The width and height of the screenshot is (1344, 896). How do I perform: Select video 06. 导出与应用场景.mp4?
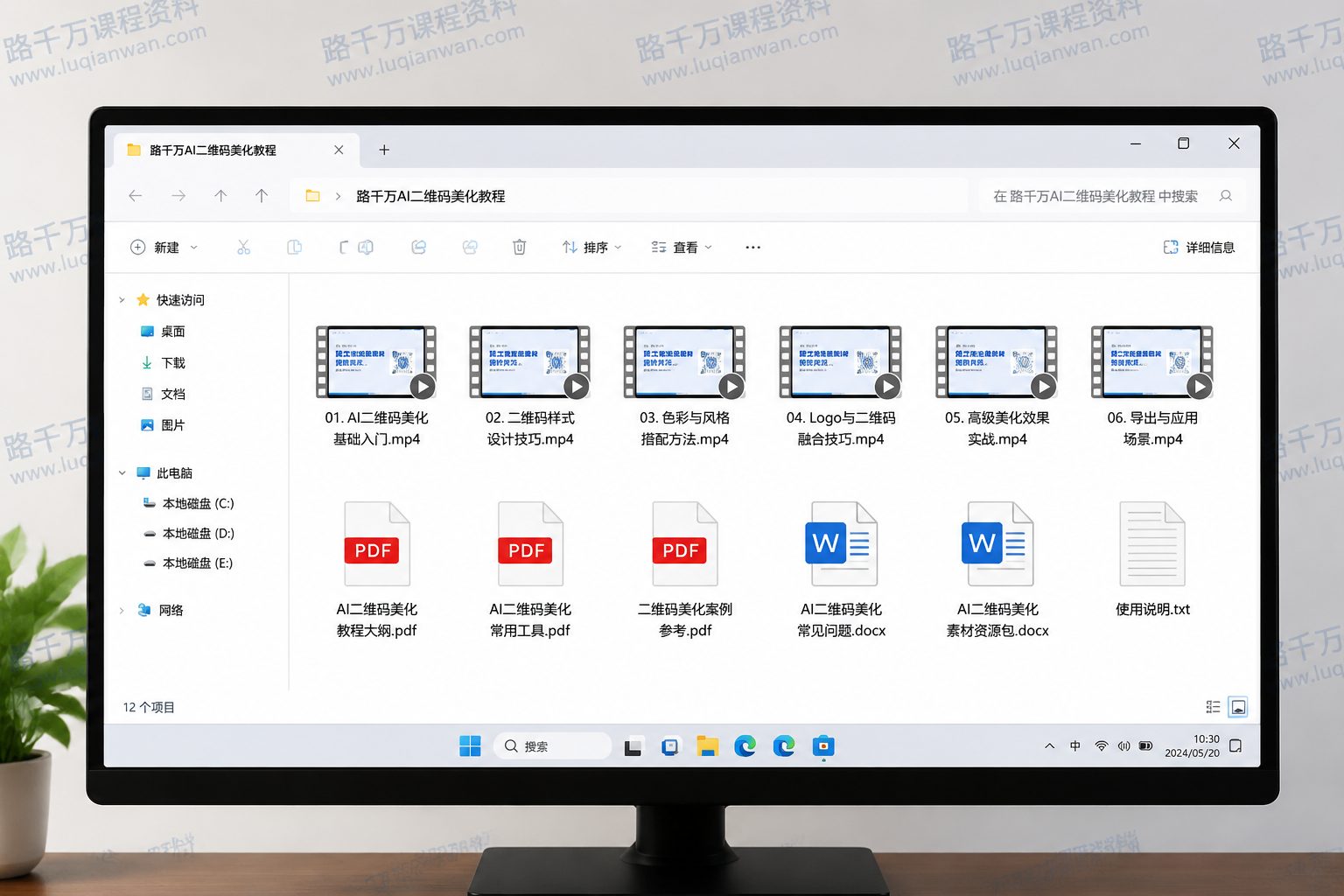pos(1152,387)
